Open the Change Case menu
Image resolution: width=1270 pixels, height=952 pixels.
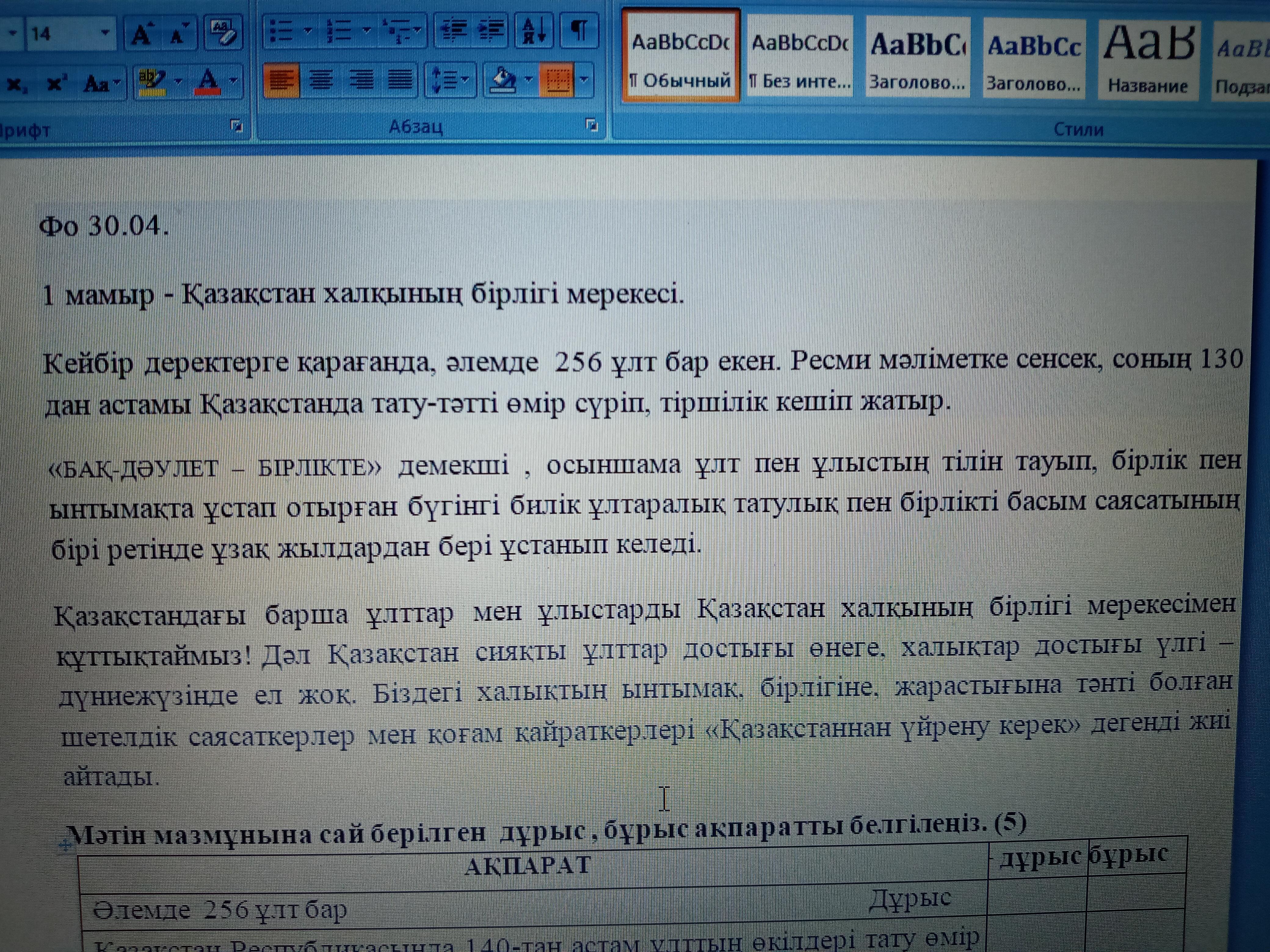point(102,84)
